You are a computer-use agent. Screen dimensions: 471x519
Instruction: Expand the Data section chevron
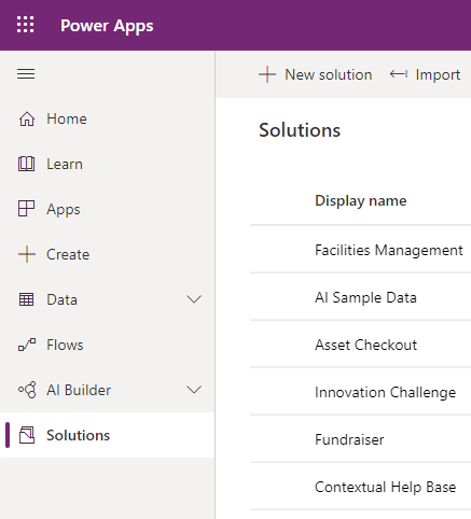pos(194,299)
